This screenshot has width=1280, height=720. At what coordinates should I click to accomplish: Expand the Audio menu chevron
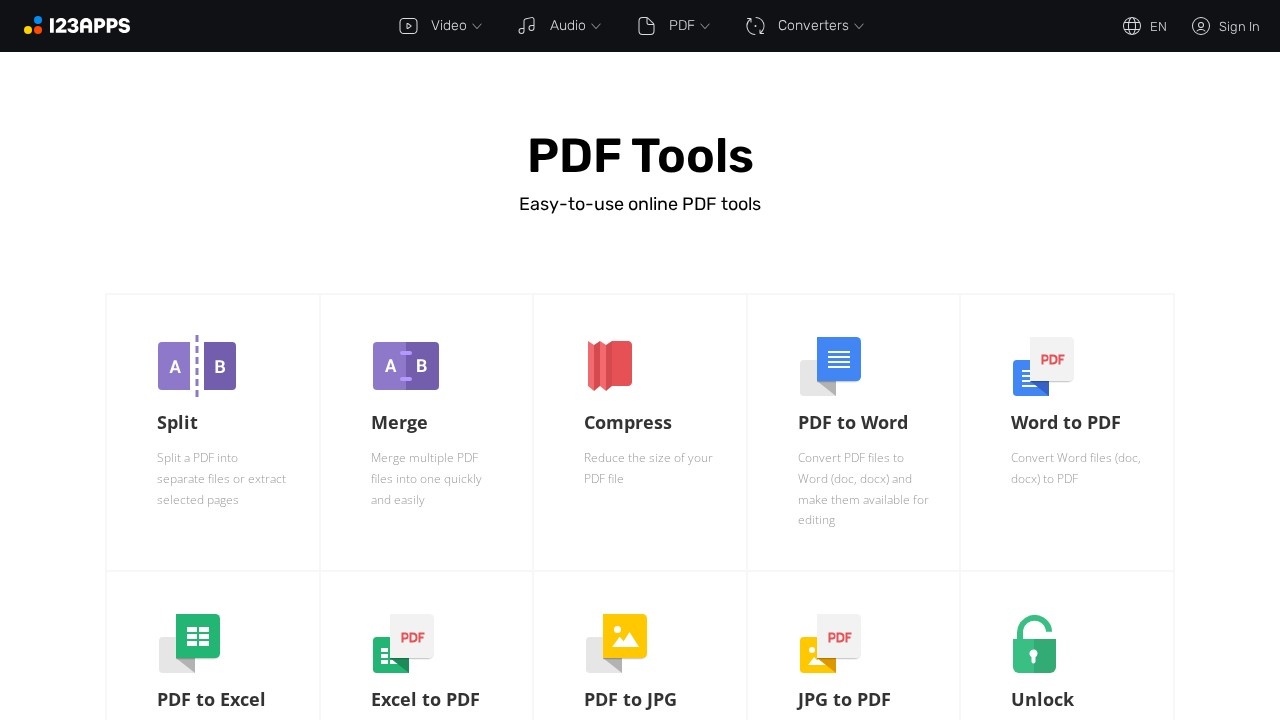(596, 27)
